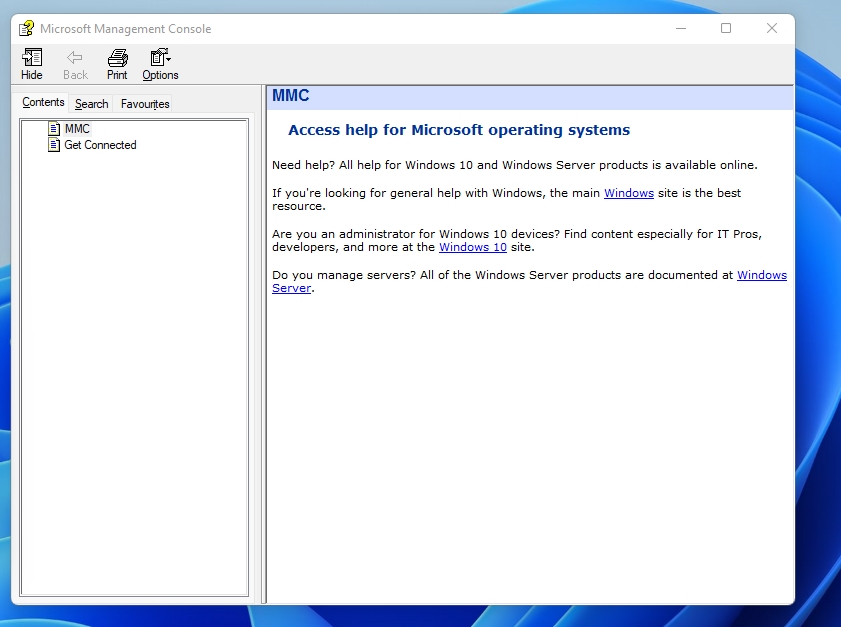Switch to the Search tab
The image size is (841, 627).
91,104
